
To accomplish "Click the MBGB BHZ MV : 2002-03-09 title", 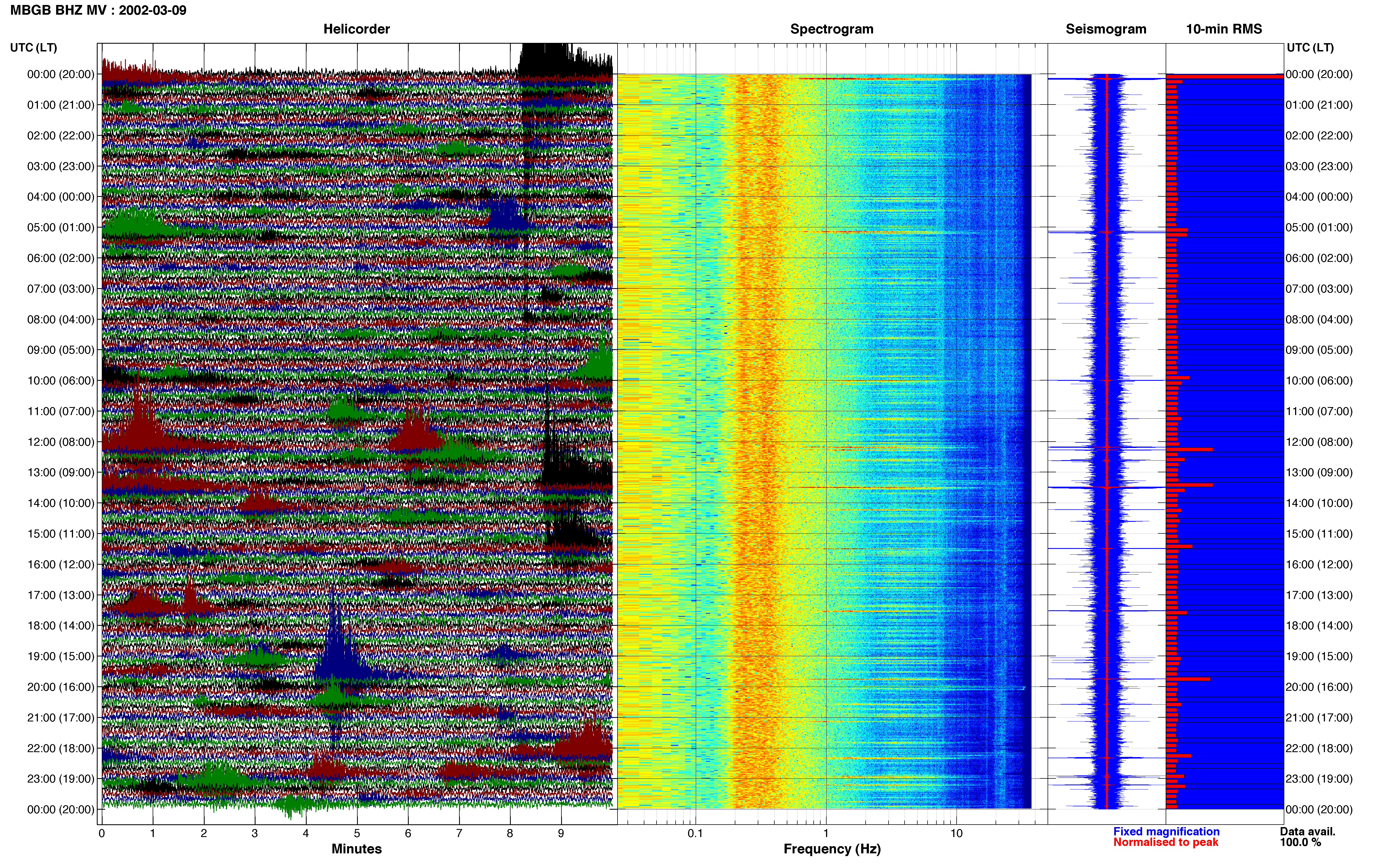I will [x=98, y=10].
